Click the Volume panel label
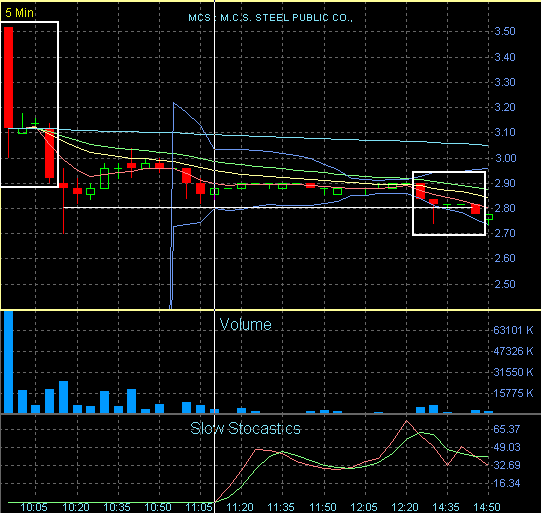 [x=245, y=325]
